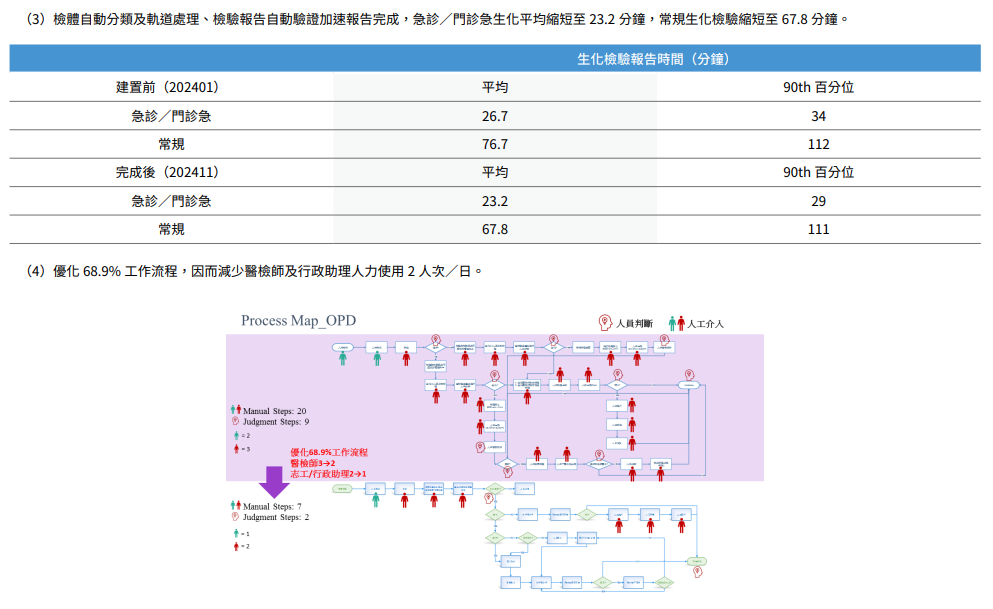Select the 23.2 cell in the table
993x609 pixels.
tap(495, 201)
